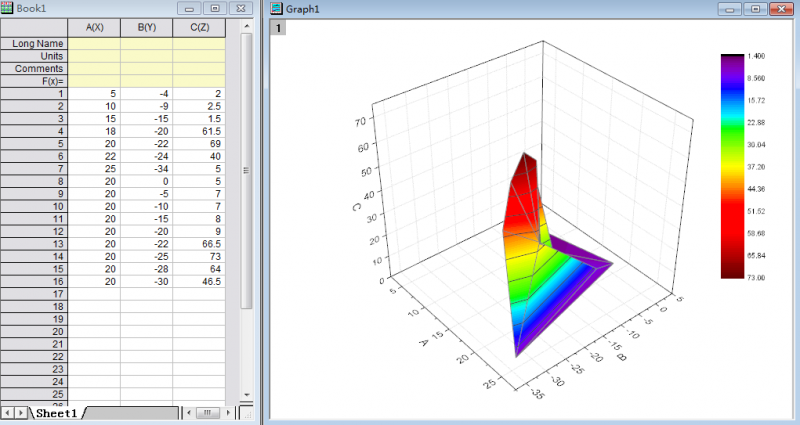
Task: Select row 20 header
Action: tap(34, 332)
